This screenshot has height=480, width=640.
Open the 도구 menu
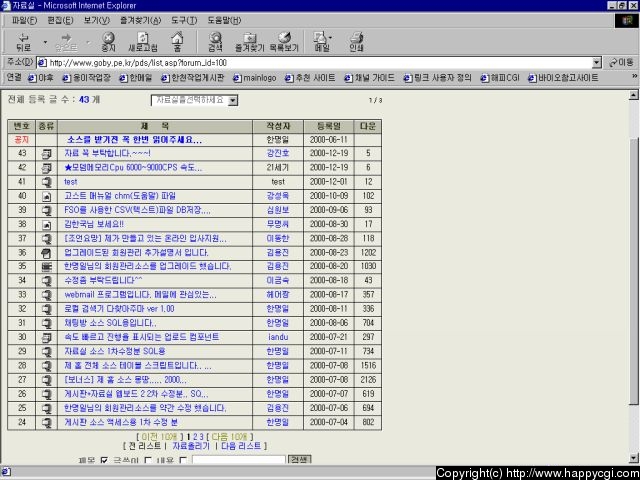pyautogui.click(x=184, y=20)
